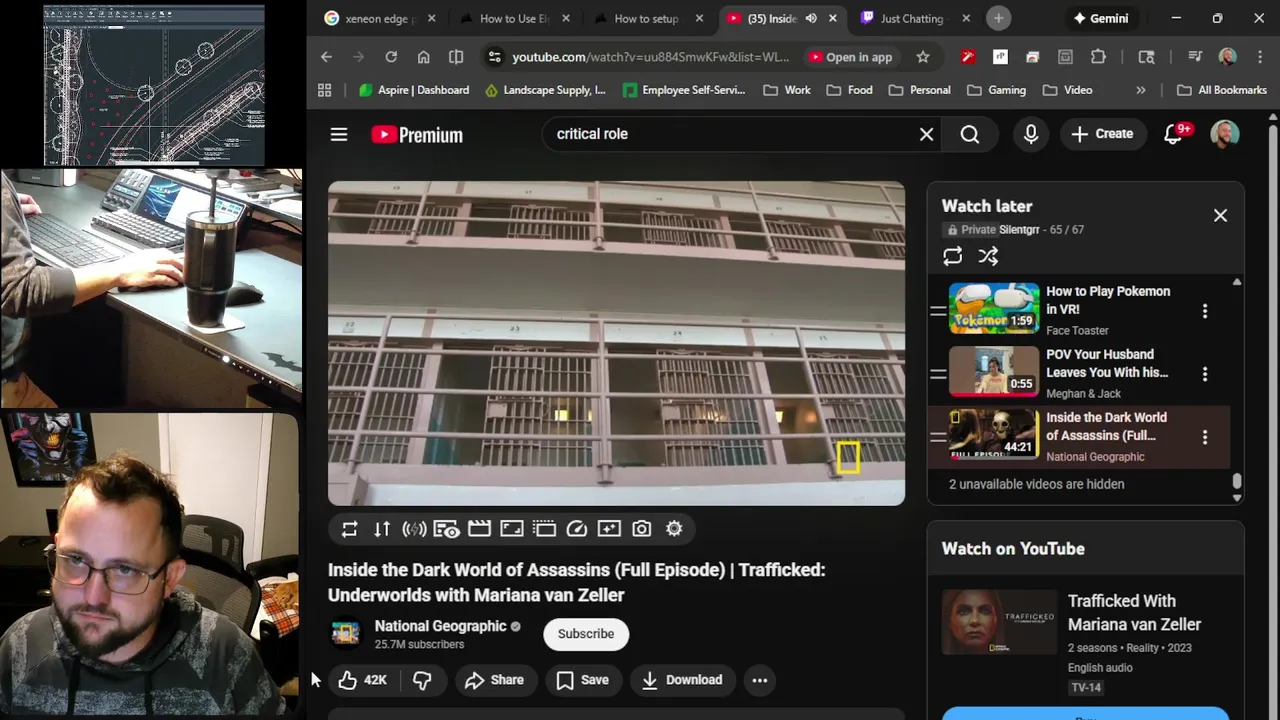Clear the 'critical role' search text
Viewport: 1280px width, 720px height.
tap(927, 134)
